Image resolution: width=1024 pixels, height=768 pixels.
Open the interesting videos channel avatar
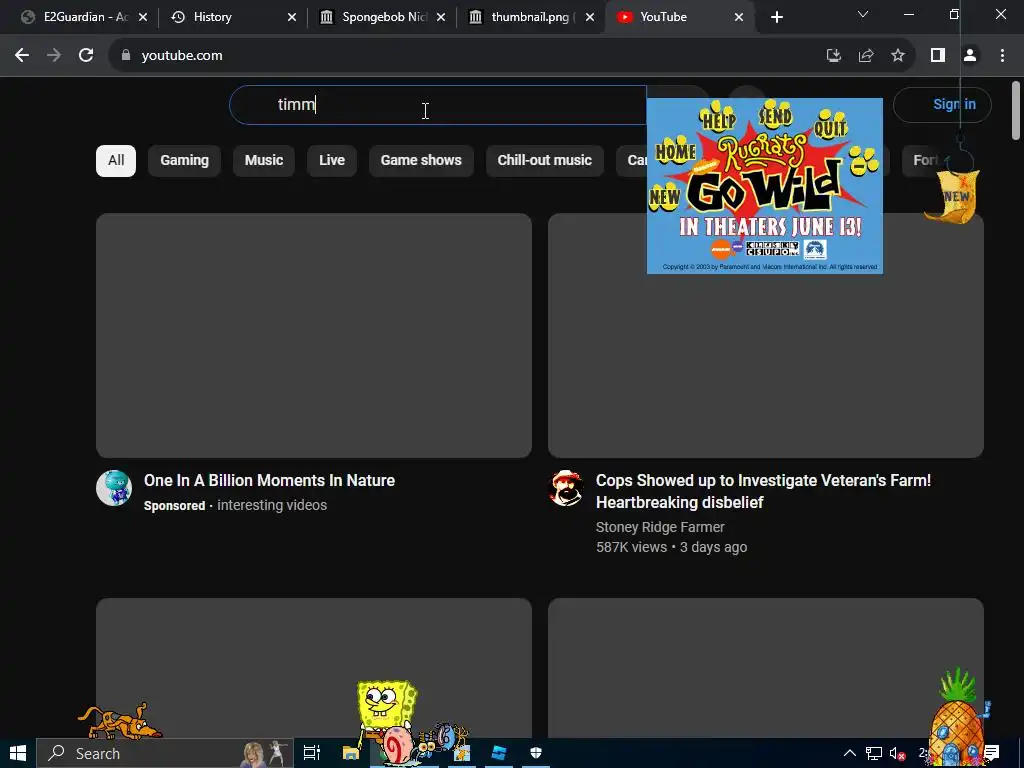(x=114, y=488)
